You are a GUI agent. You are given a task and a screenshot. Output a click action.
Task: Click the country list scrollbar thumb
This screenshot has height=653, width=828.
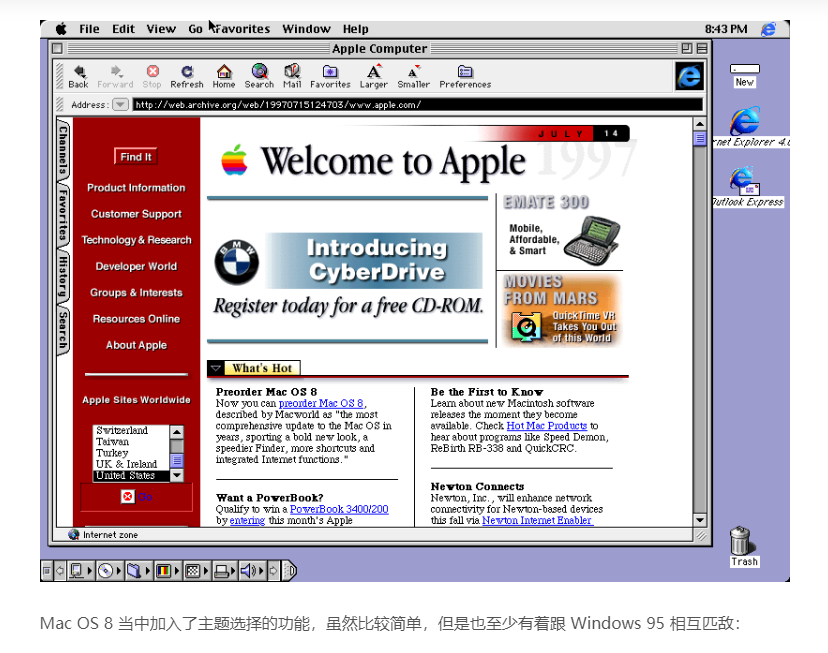coord(177,460)
